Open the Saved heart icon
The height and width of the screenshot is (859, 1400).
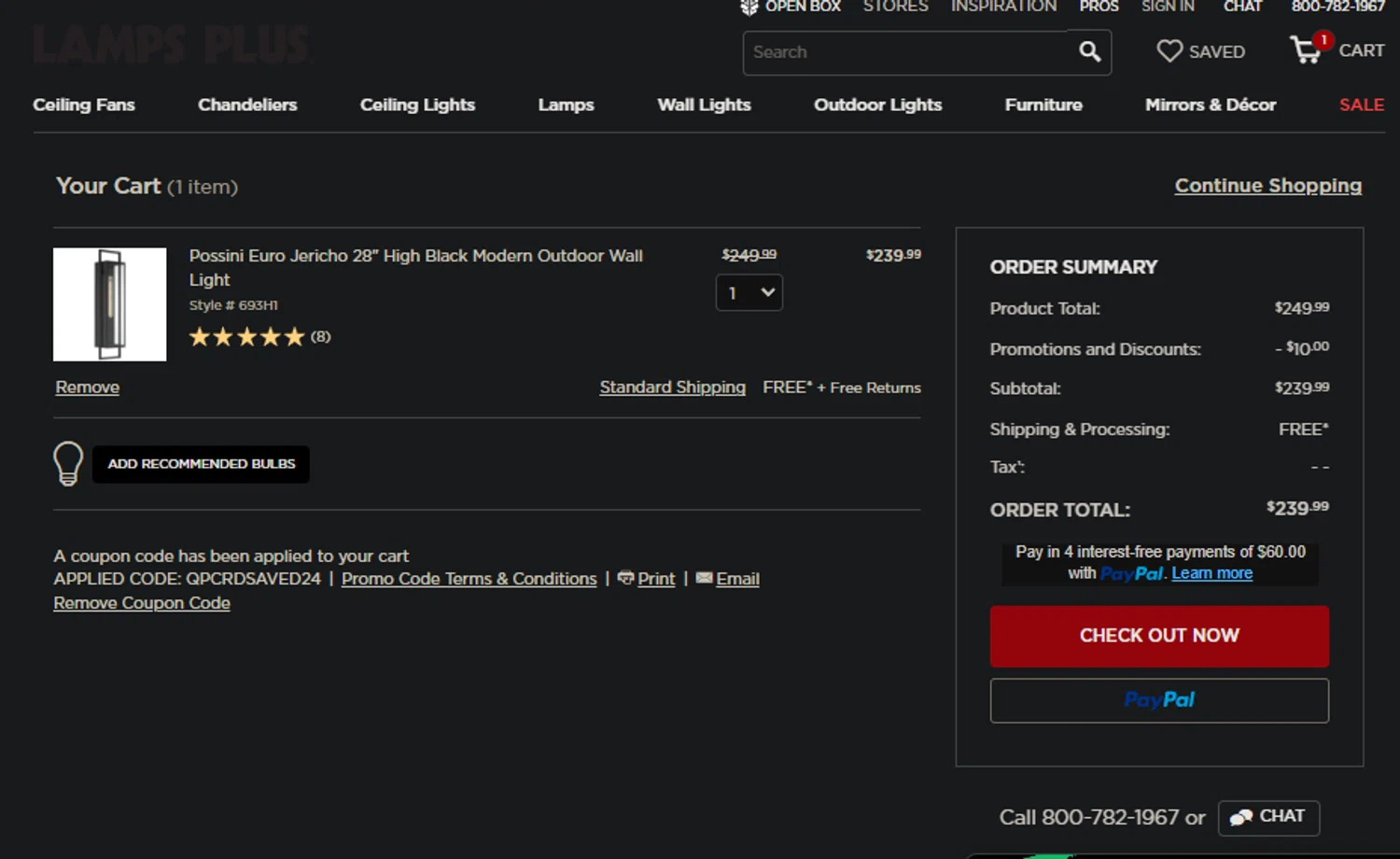click(x=1169, y=51)
